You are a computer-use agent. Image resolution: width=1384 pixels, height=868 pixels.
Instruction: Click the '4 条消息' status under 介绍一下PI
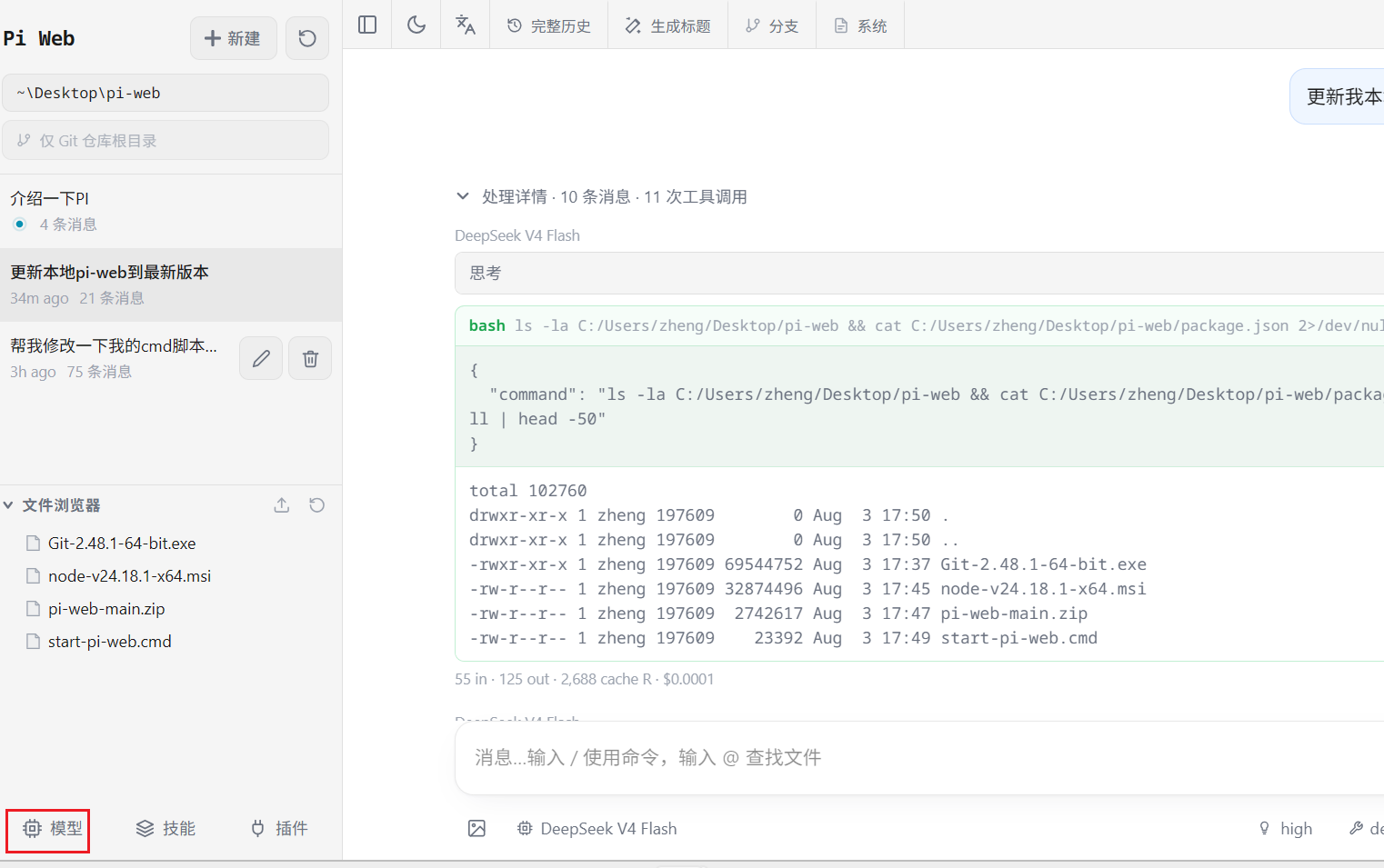click(x=68, y=224)
